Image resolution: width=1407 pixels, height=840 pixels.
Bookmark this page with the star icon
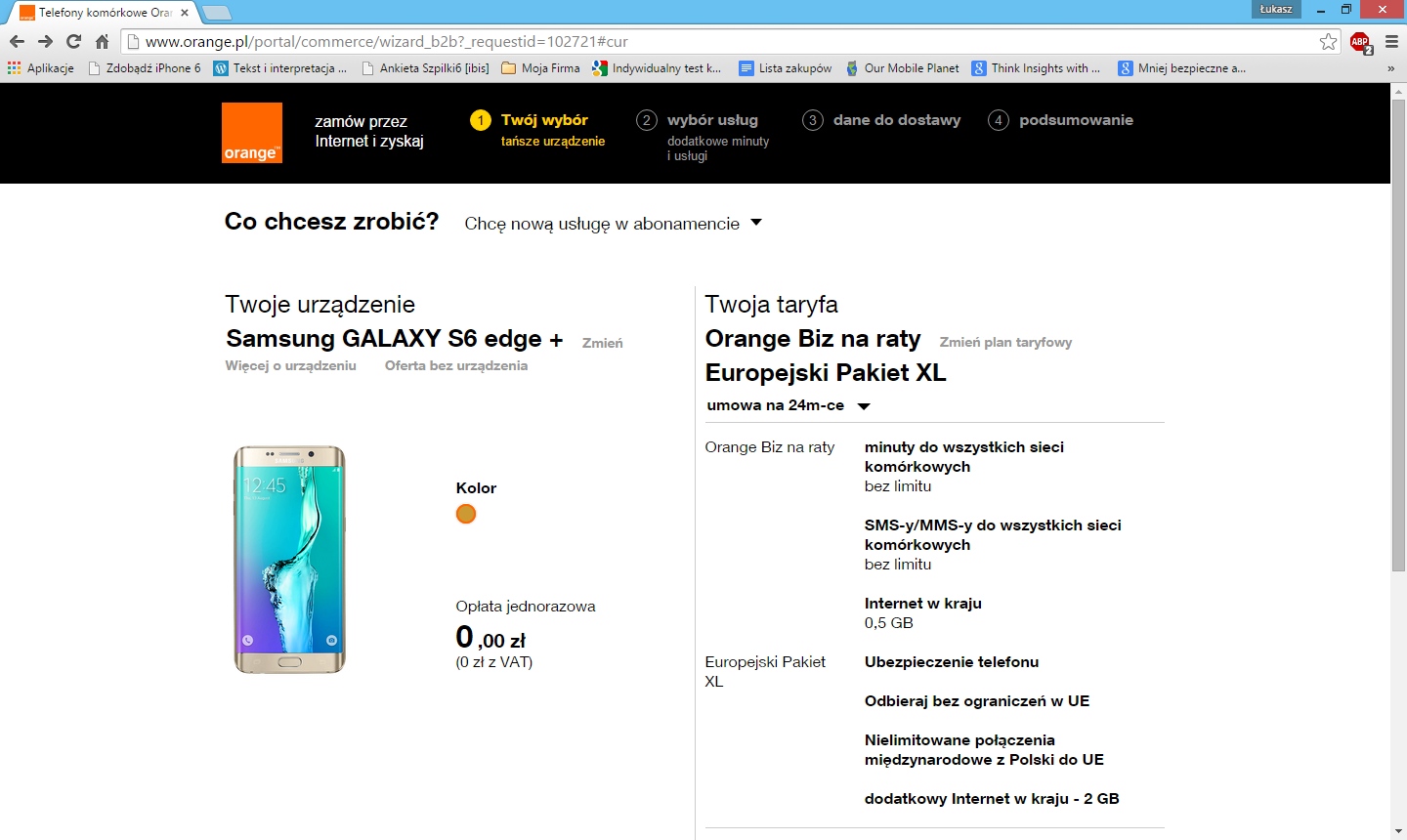[1328, 41]
